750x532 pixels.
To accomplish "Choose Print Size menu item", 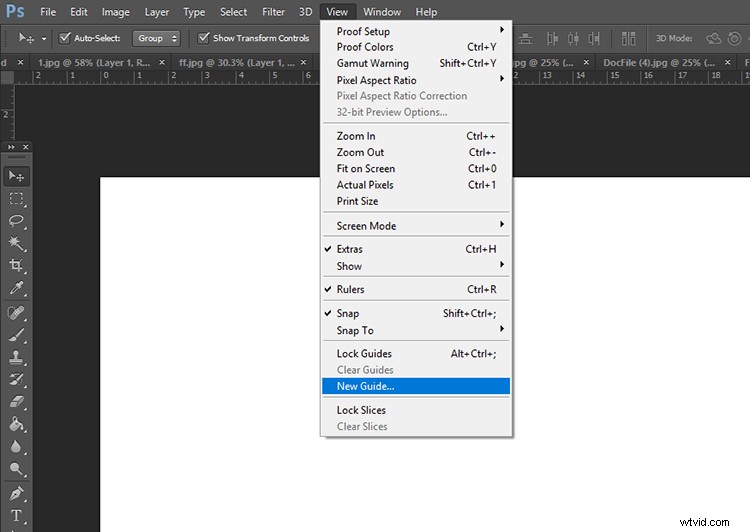I will (x=416, y=201).
